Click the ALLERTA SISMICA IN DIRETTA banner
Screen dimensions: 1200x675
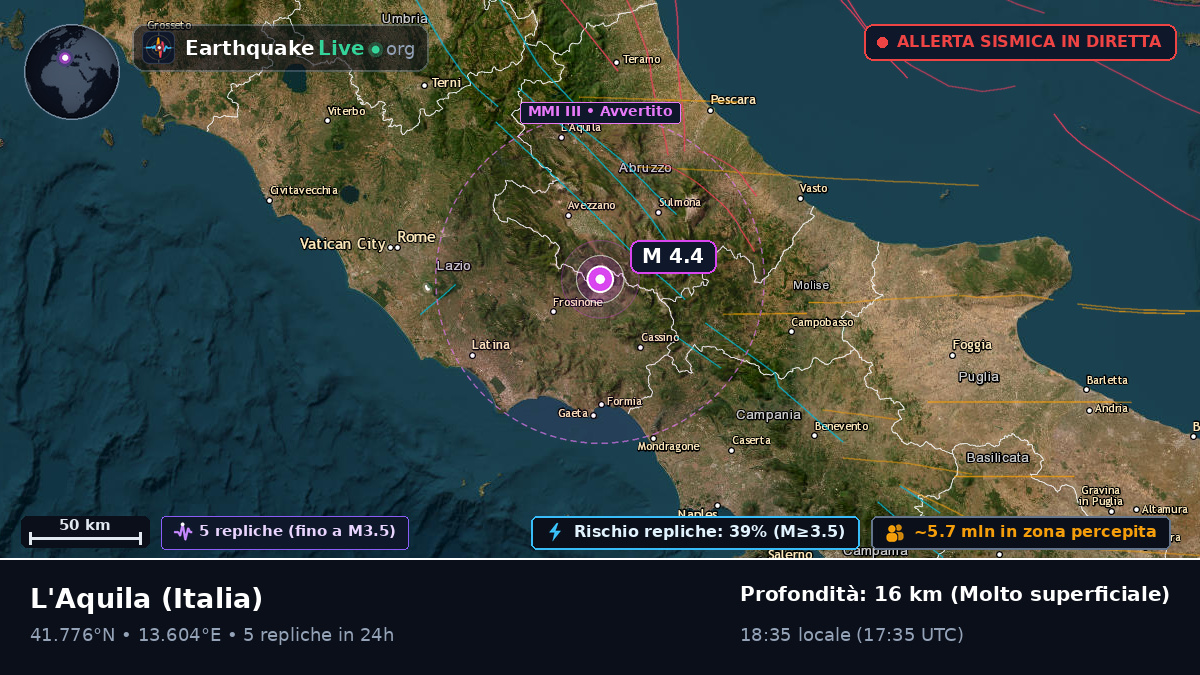[x=1020, y=42]
